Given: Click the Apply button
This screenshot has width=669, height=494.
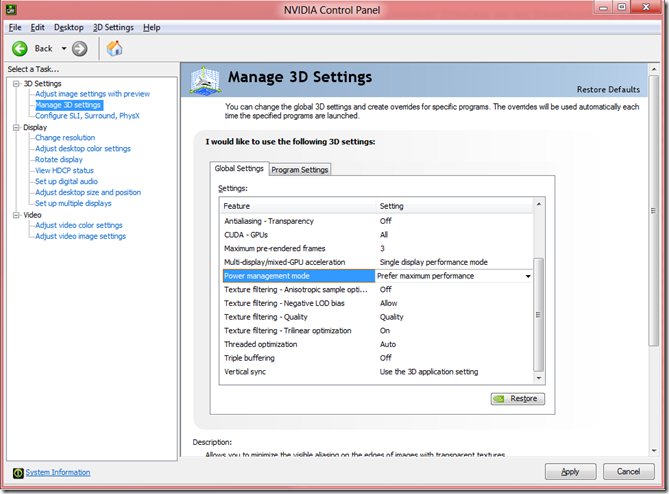Looking at the screenshot, I should (x=570, y=471).
